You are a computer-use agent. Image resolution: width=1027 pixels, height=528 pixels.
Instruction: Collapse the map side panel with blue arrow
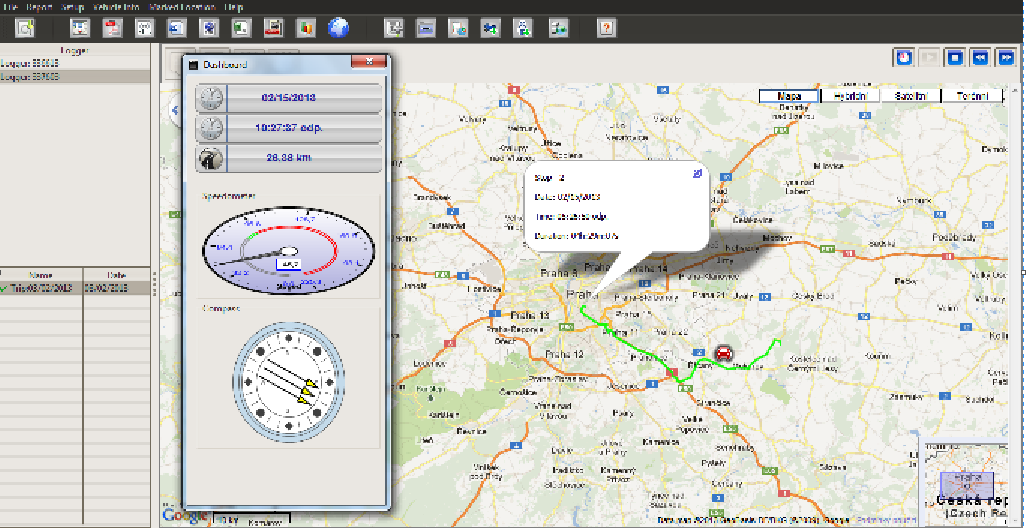pos(175,110)
